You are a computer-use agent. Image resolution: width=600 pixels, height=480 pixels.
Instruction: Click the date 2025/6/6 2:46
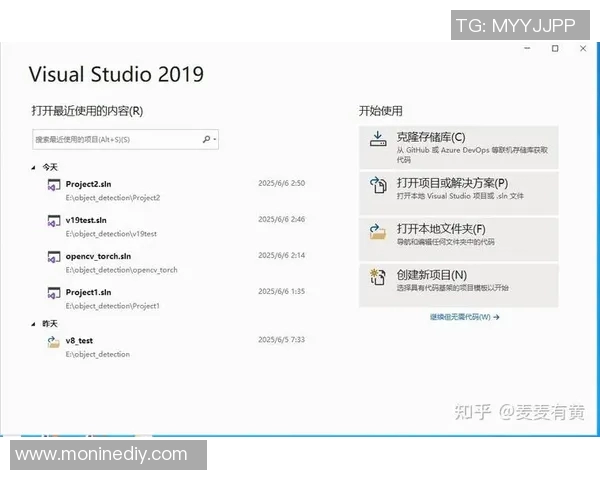pyautogui.click(x=282, y=219)
